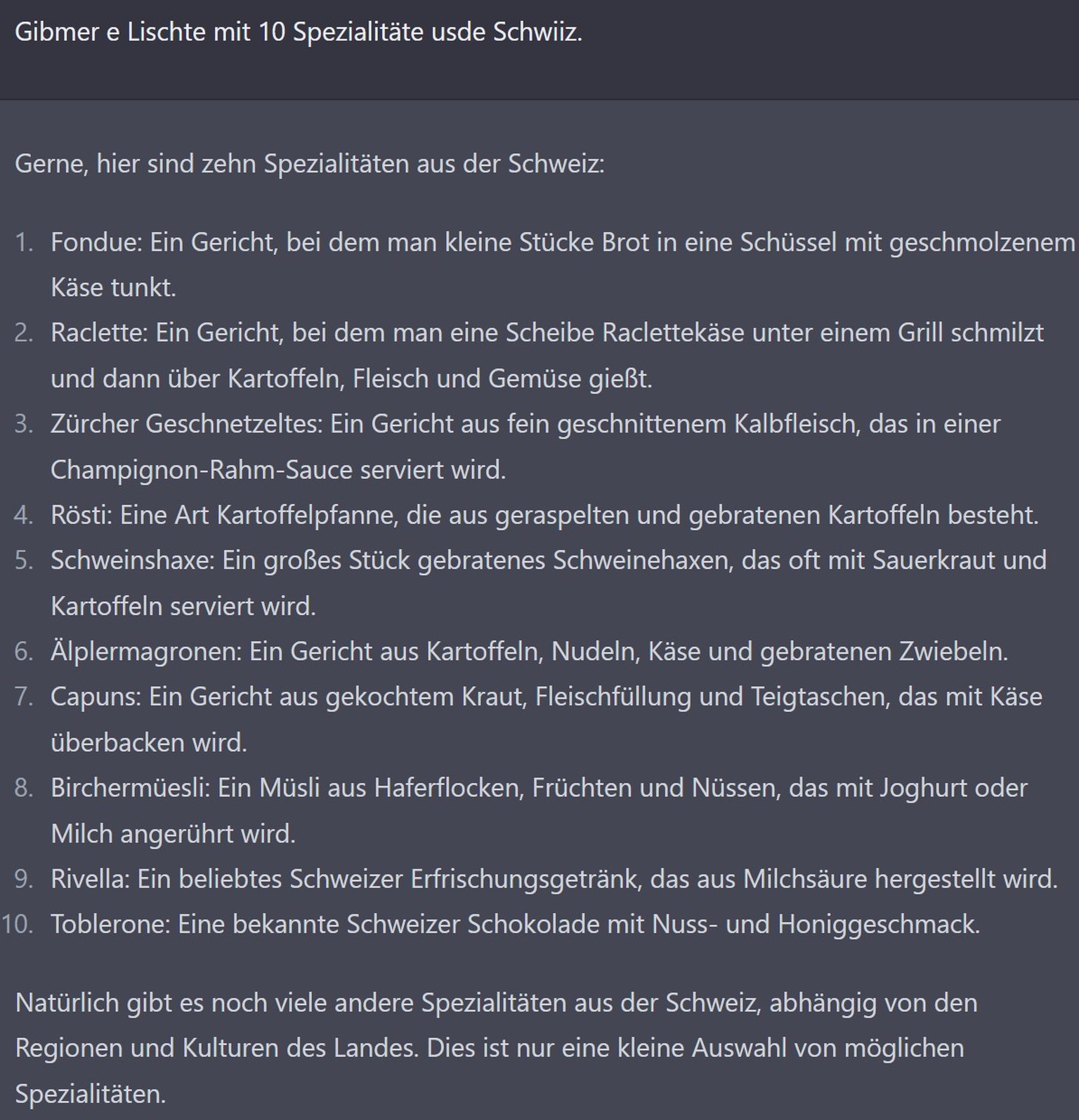Image resolution: width=1079 pixels, height=1120 pixels.
Task: Click the list number 10 marker
Action: point(18,923)
